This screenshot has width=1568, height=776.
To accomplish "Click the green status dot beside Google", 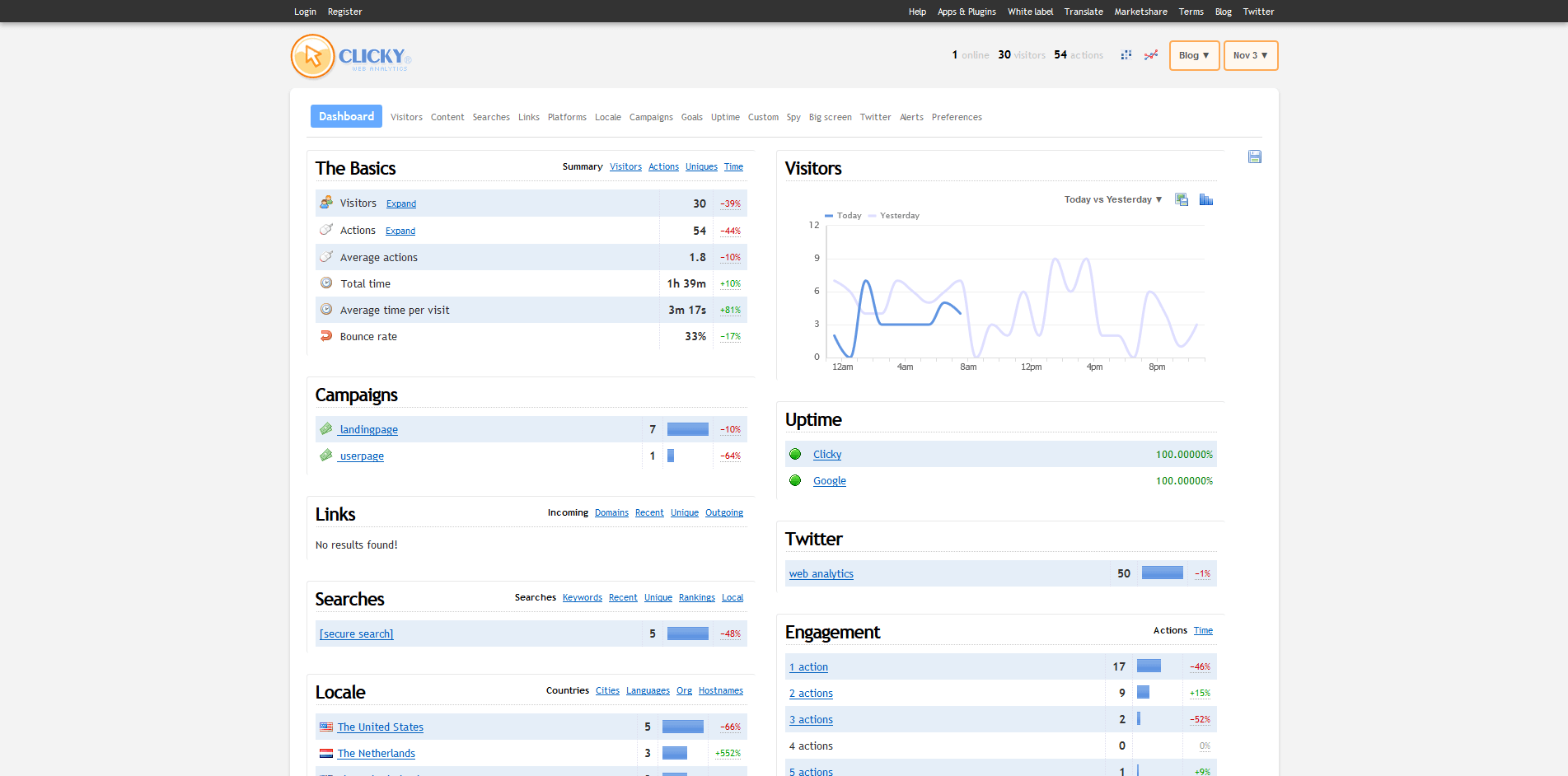I will [x=795, y=480].
